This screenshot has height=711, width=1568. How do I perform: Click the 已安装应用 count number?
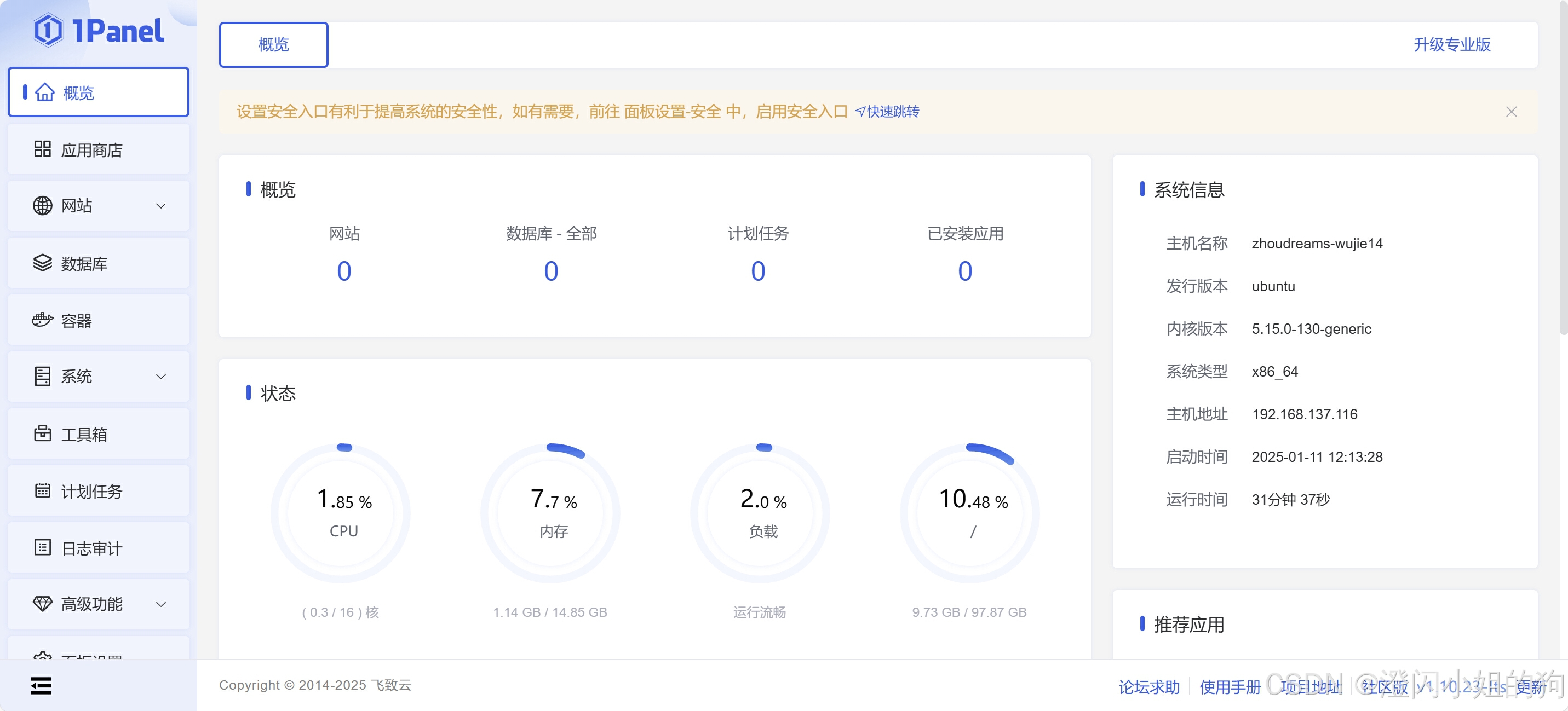965,271
